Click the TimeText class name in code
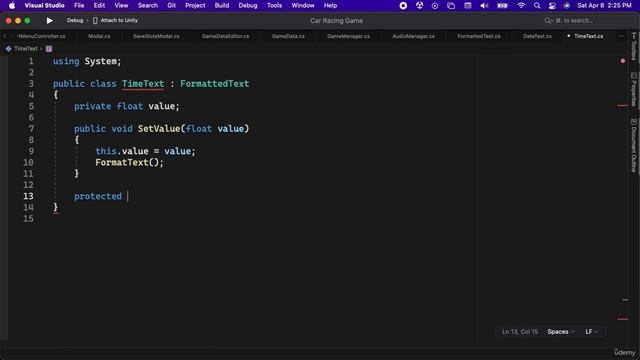Viewport: 640px width, 360px height. point(143,84)
